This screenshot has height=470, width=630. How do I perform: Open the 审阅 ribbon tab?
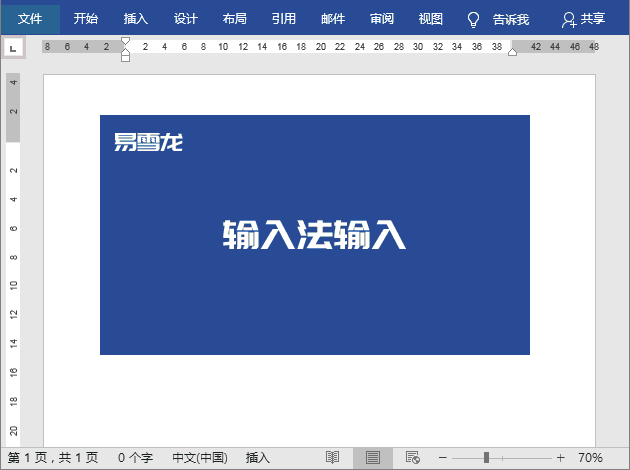tap(382, 18)
